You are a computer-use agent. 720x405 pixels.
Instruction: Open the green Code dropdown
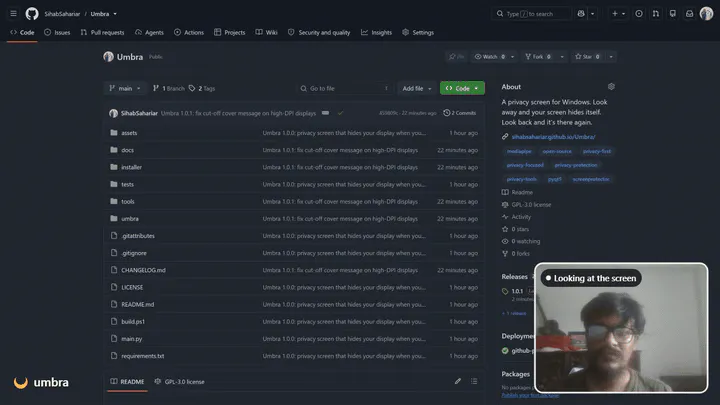462,88
